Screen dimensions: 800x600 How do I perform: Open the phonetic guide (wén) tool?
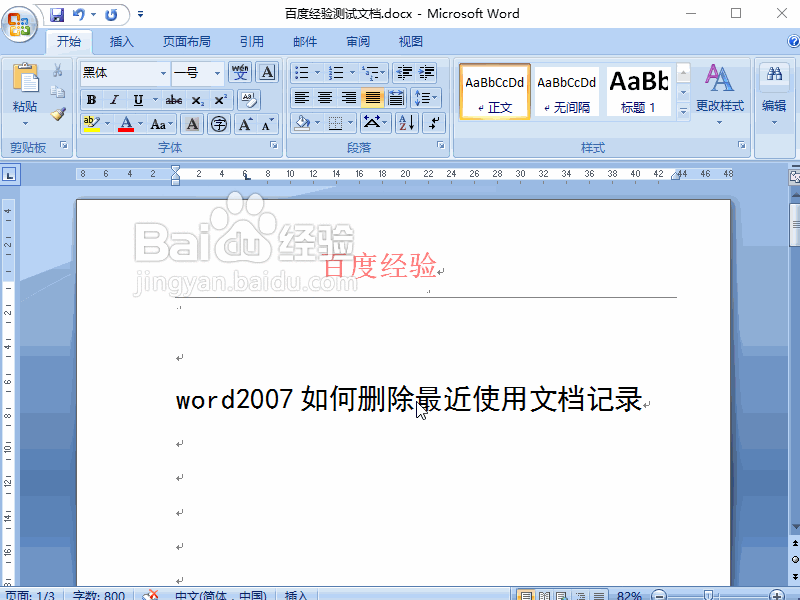point(240,72)
